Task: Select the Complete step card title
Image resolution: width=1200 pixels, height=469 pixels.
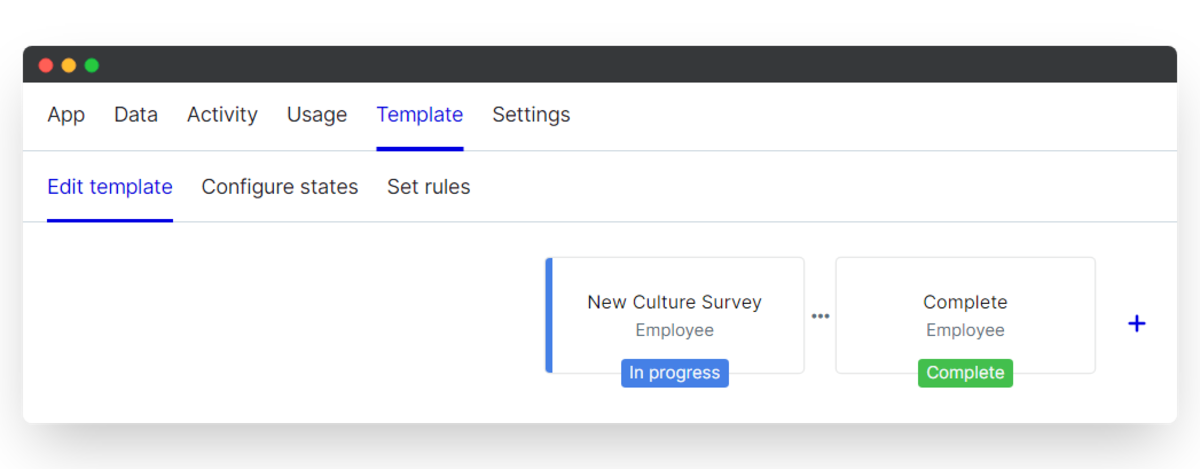Action: (965, 302)
